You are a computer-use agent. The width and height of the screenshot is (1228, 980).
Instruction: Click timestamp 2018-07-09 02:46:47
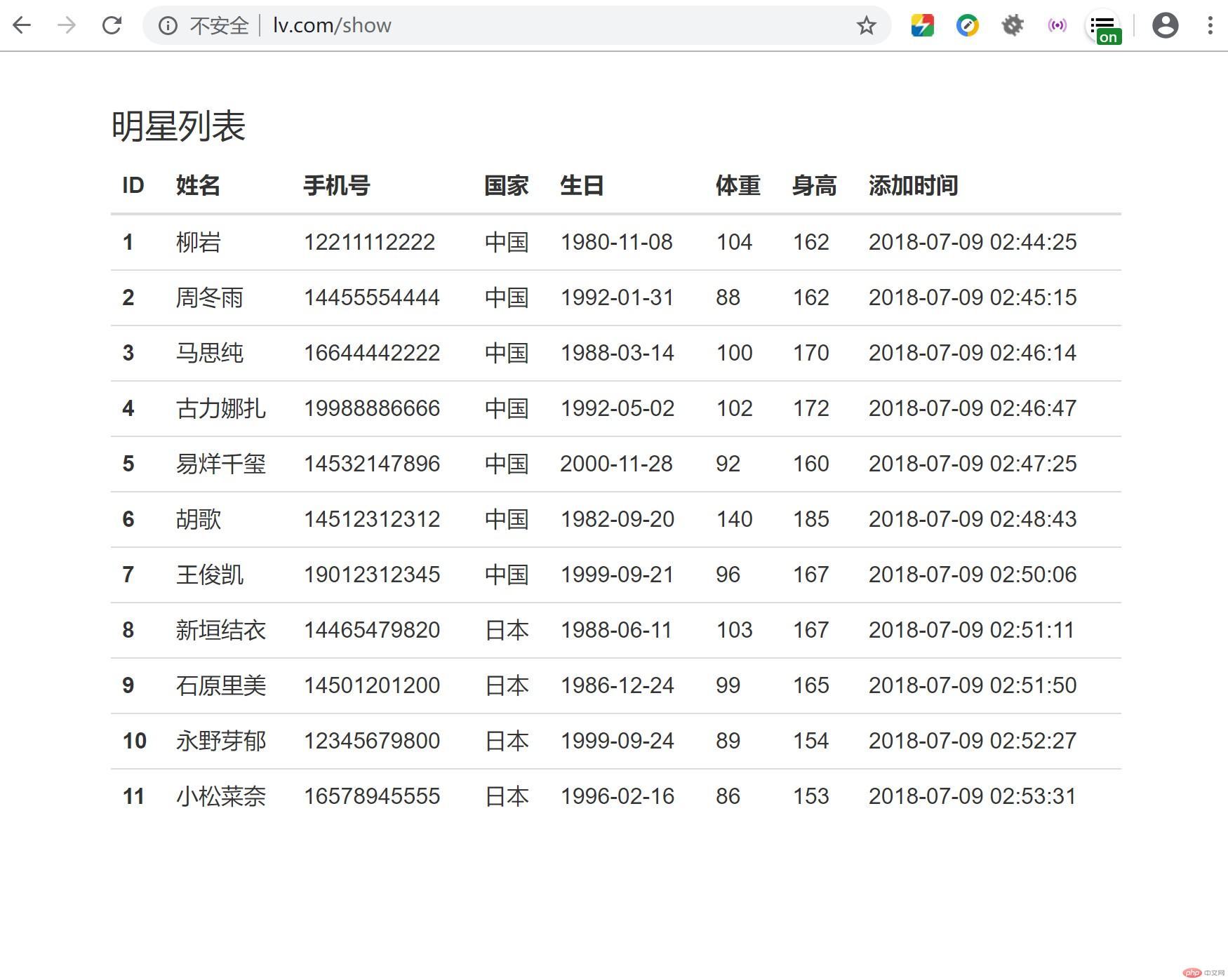[972, 408]
